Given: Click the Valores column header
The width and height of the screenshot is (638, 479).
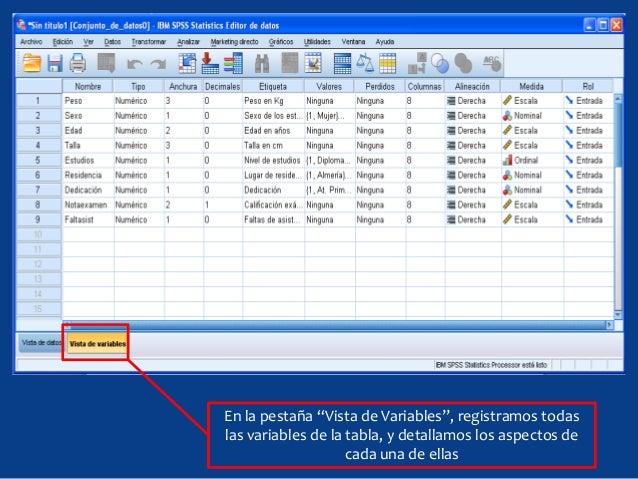Looking at the screenshot, I should (329, 86).
